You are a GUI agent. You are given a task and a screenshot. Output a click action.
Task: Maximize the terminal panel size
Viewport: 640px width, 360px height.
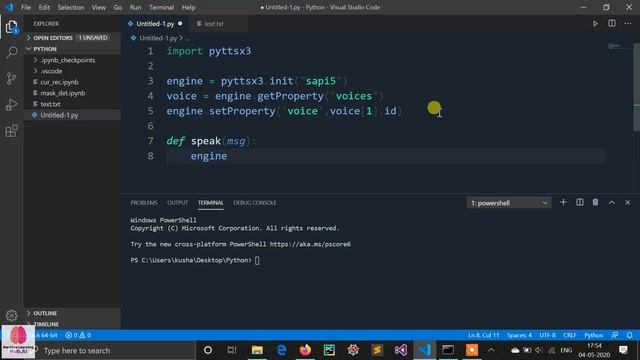point(611,202)
